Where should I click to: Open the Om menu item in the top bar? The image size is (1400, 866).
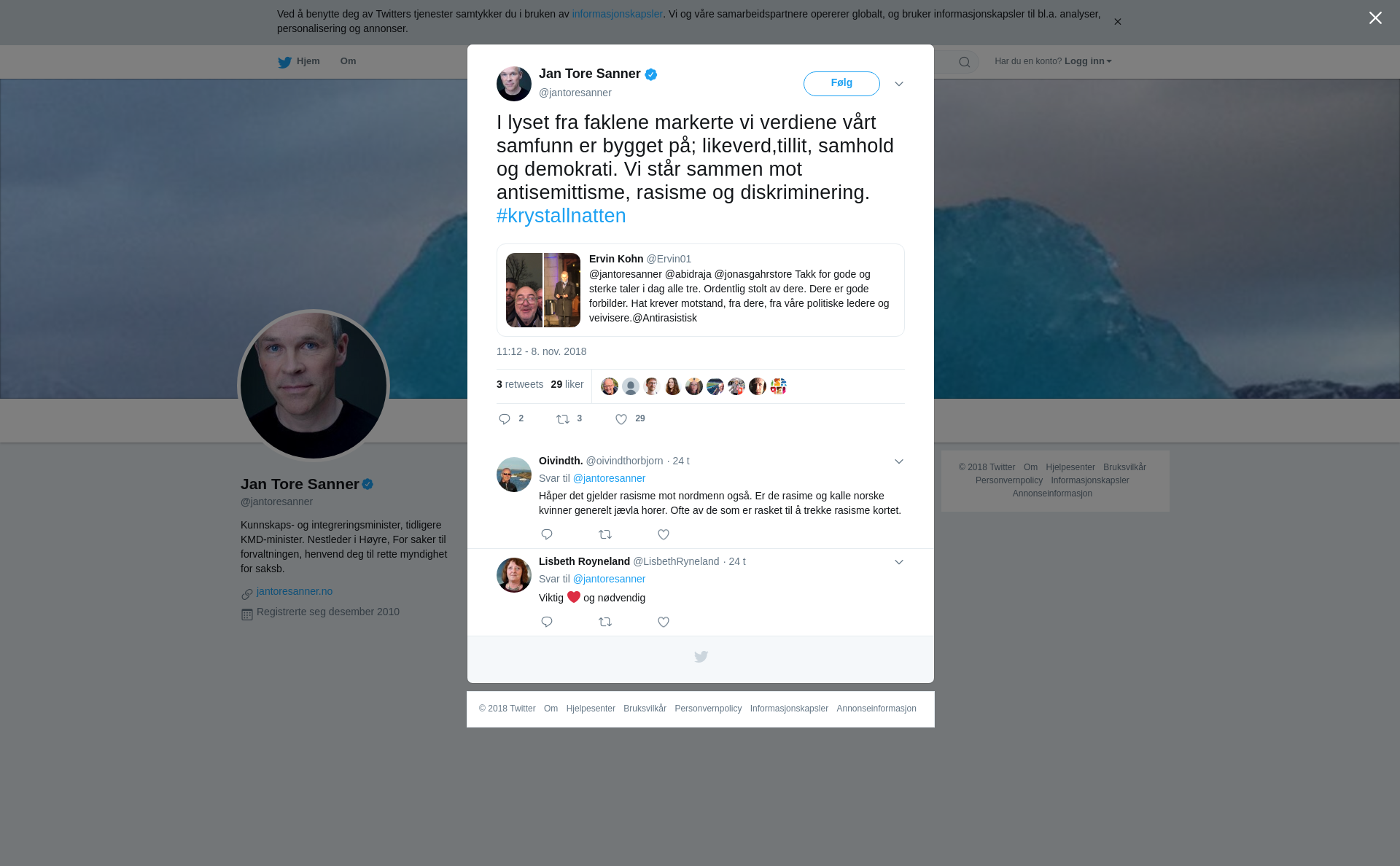(x=348, y=61)
